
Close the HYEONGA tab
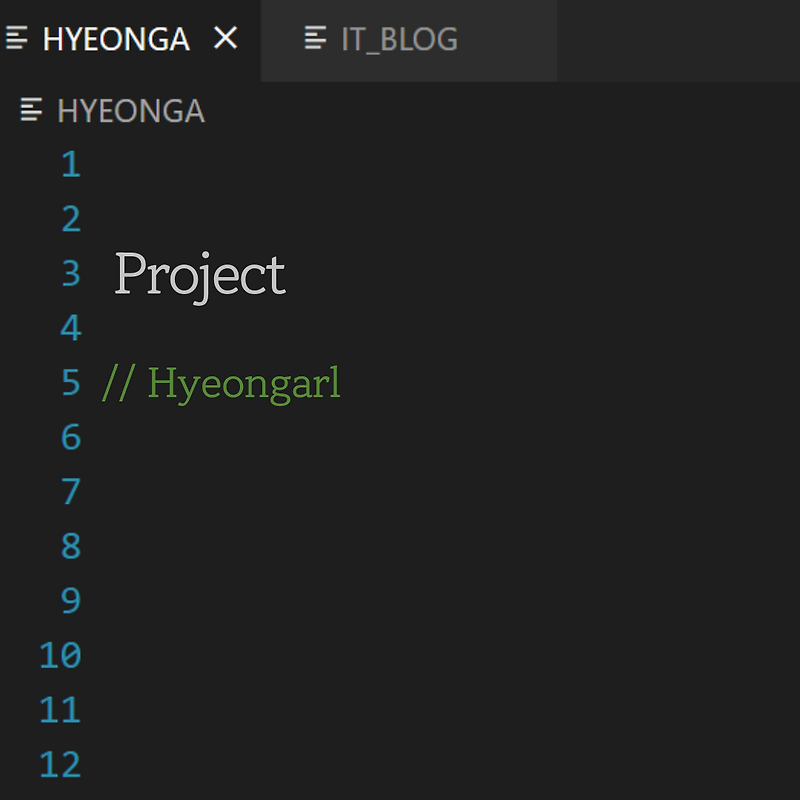pyautogui.click(x=226, y=38)
